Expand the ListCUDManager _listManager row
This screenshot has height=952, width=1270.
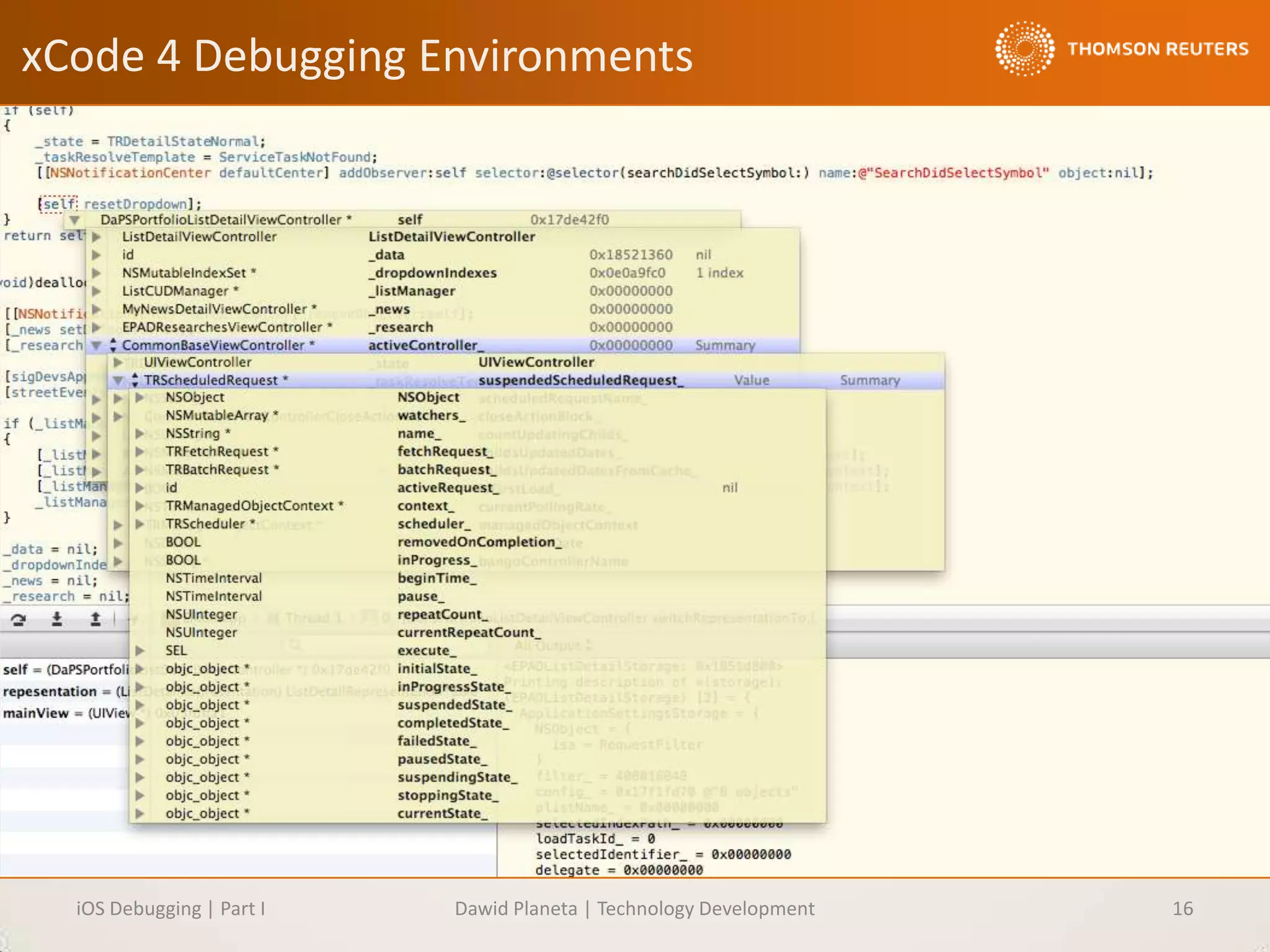click(x=96, y=291)
